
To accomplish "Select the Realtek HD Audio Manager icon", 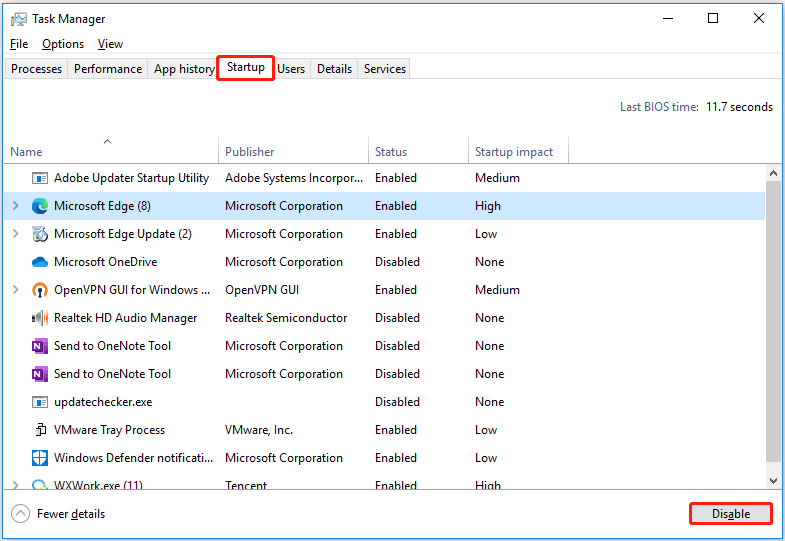I will pos(40,318).
